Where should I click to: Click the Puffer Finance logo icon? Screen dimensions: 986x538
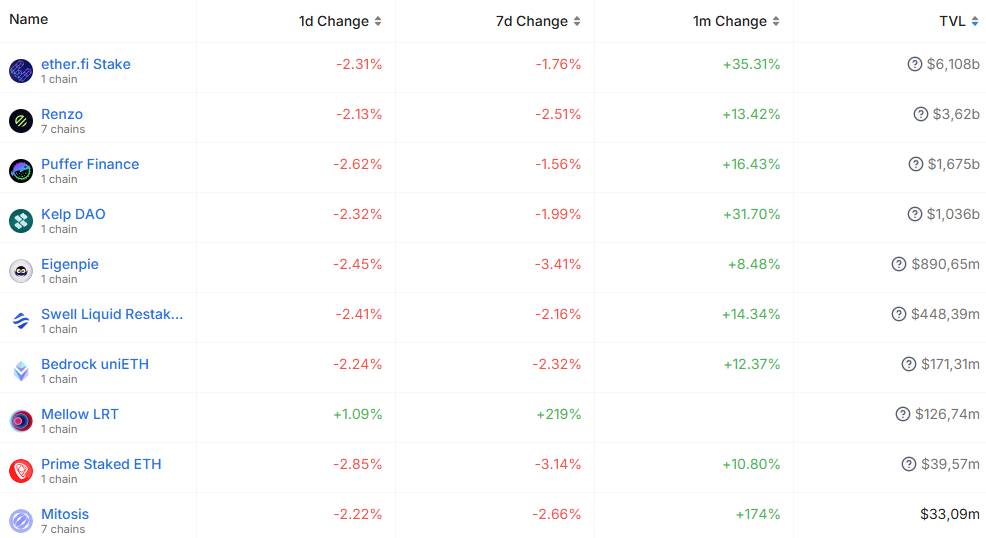(21, 171)
